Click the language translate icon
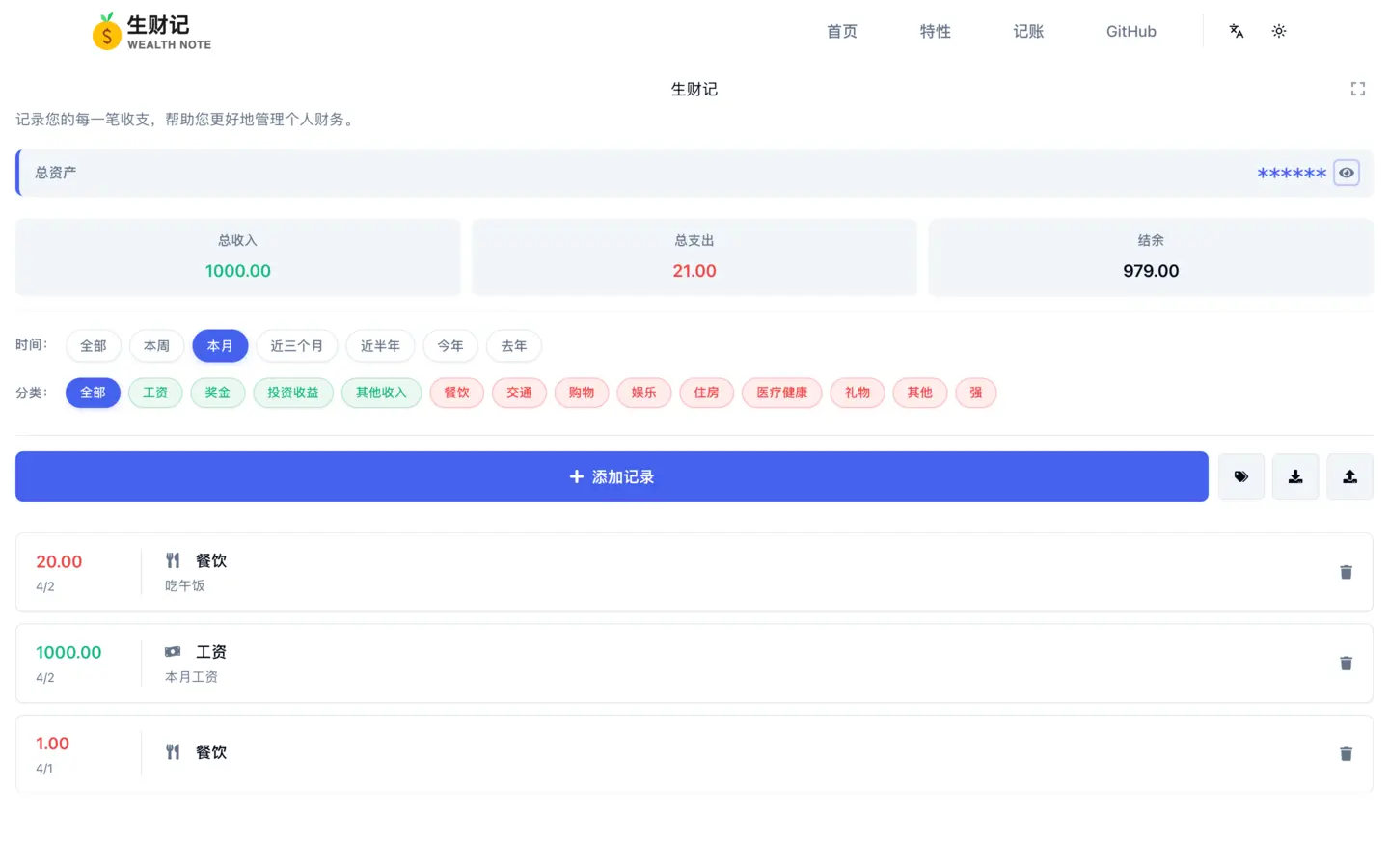The height and width of the screenshot is (868, 1389). [1236, 31]
